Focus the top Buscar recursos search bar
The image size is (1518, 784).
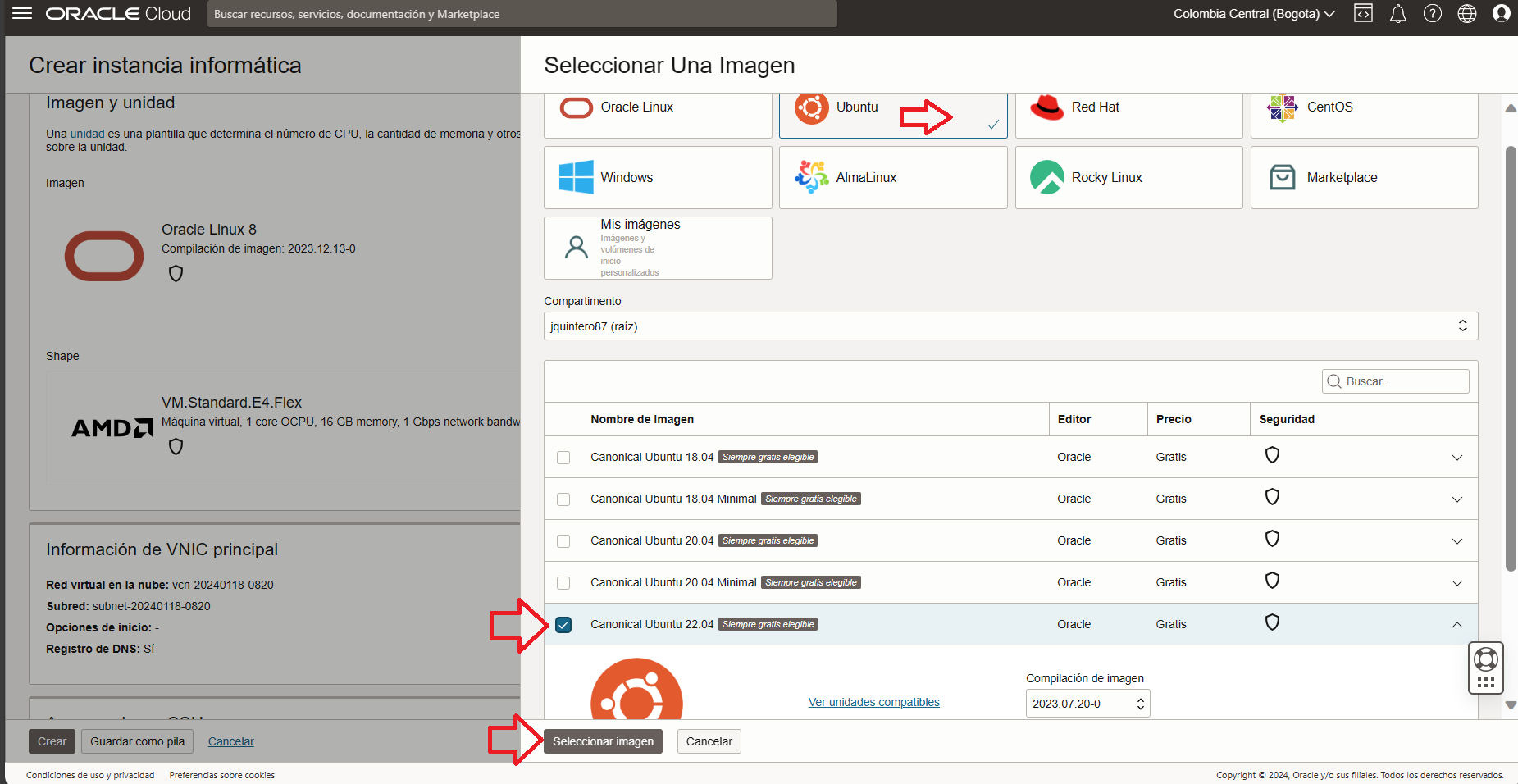(522, 14)
